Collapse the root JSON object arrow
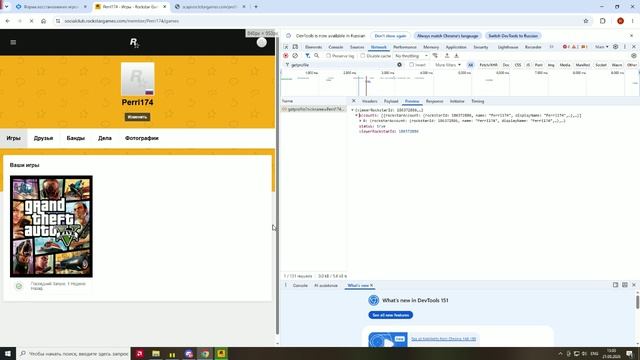This screenshot has height=360, width=640. (x=353, y=110)
